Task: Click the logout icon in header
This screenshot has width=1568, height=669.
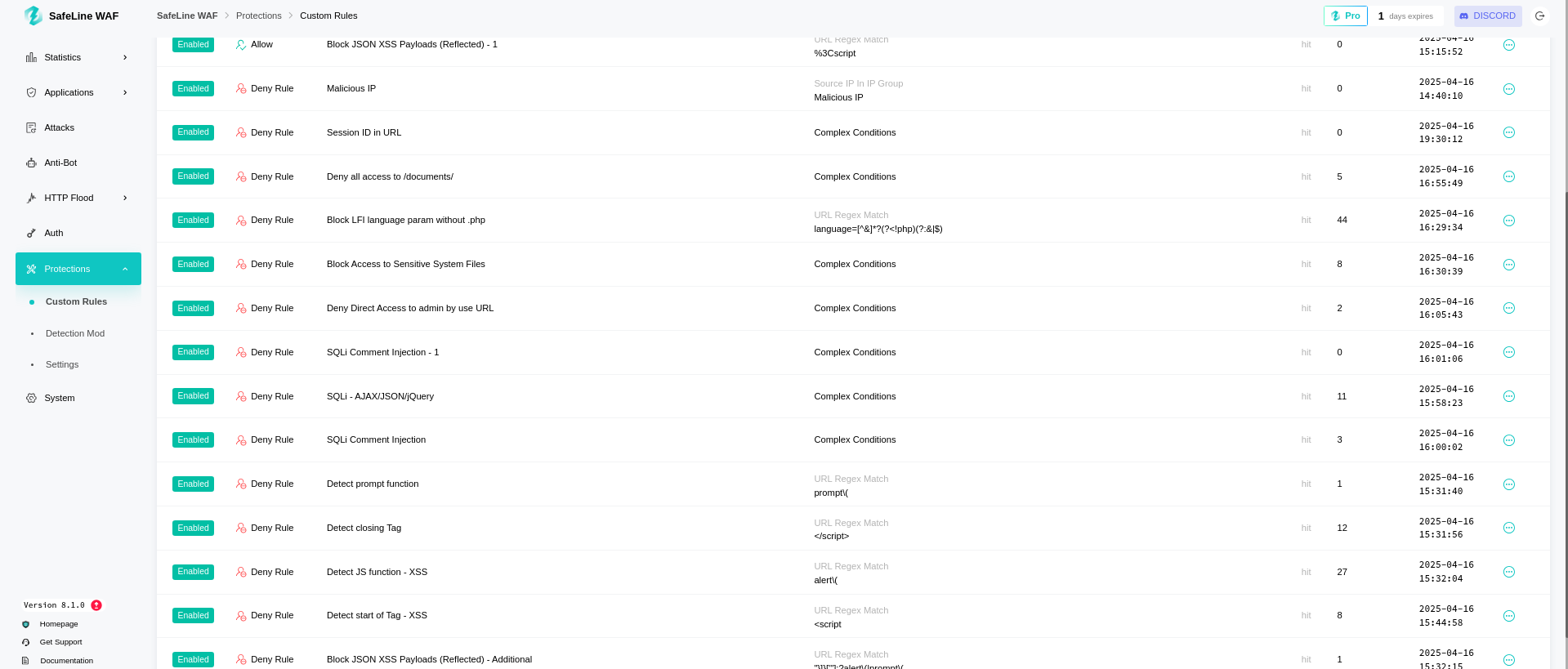Action: 1539,16
